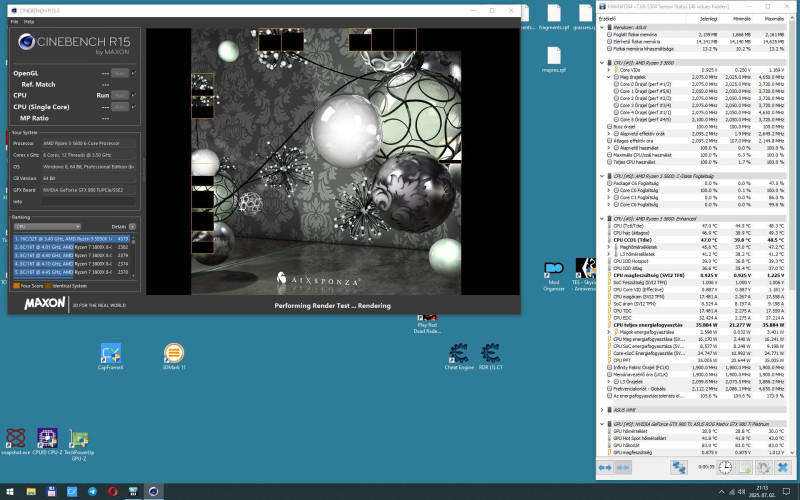Click HWiNFO greyed shrink-columns arrow icon
Viewport: 800px width, 500px height.
[x=623, y=467]
